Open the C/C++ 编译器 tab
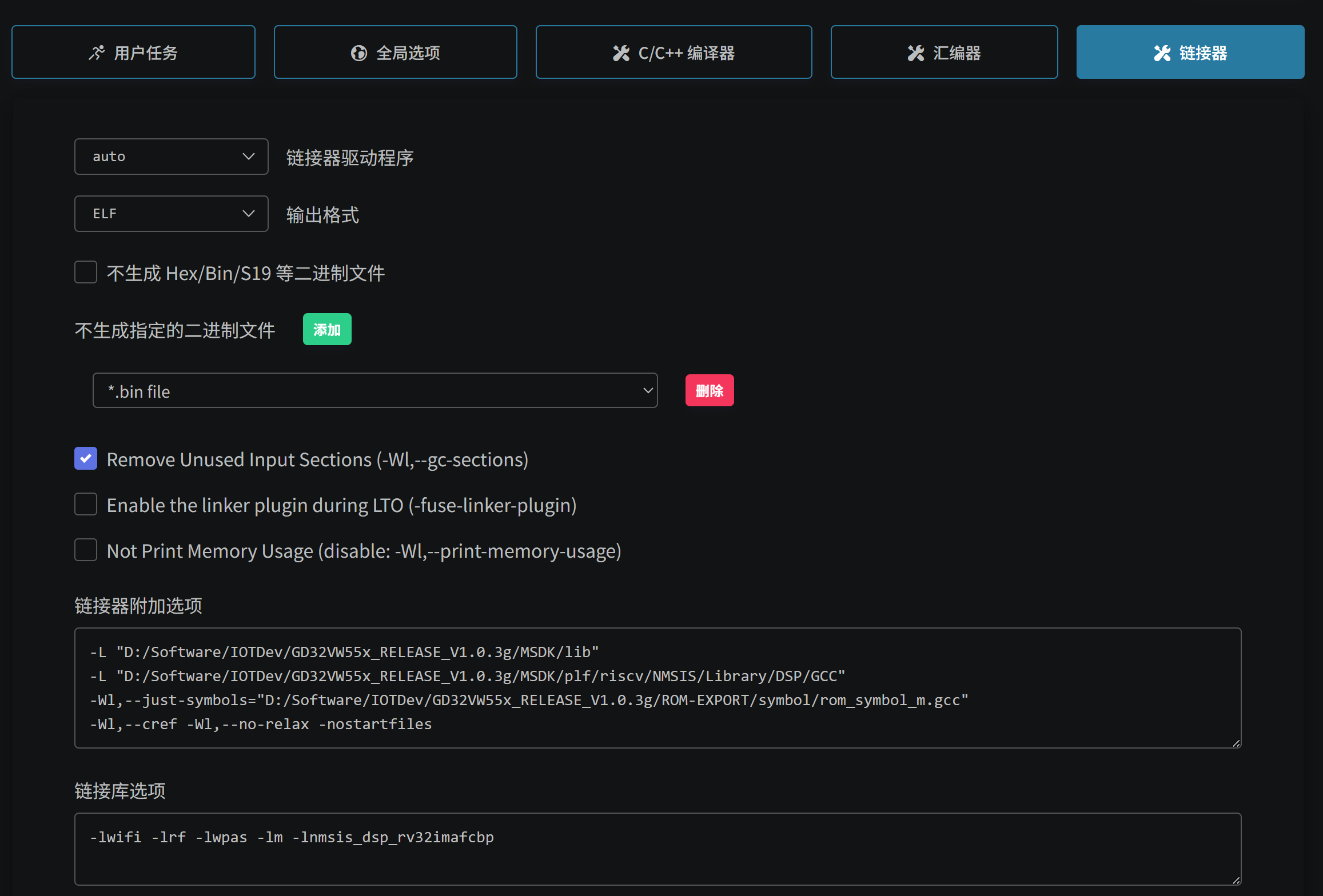 (x=674, y=52)
